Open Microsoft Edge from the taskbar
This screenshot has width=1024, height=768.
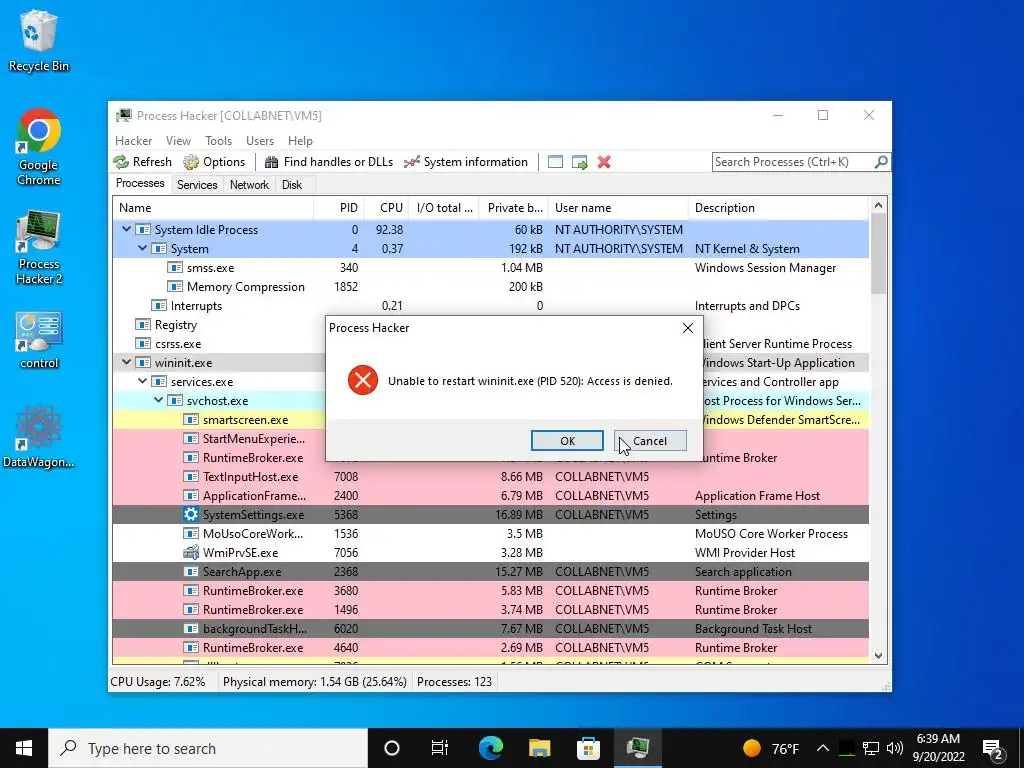click(x=490, y=748)
